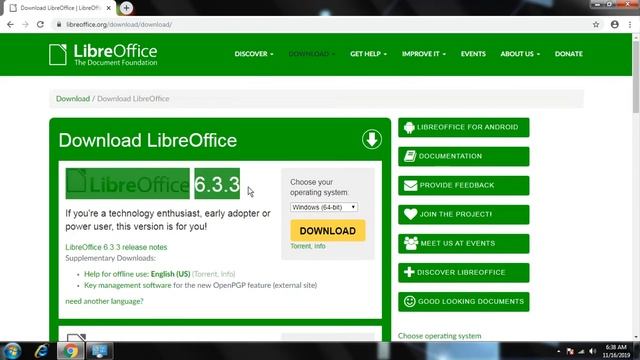Image resolution: width=640 pixels, height=360 pixels.
Task: Click Meet Us at Events button
Action: click(464, 243)
